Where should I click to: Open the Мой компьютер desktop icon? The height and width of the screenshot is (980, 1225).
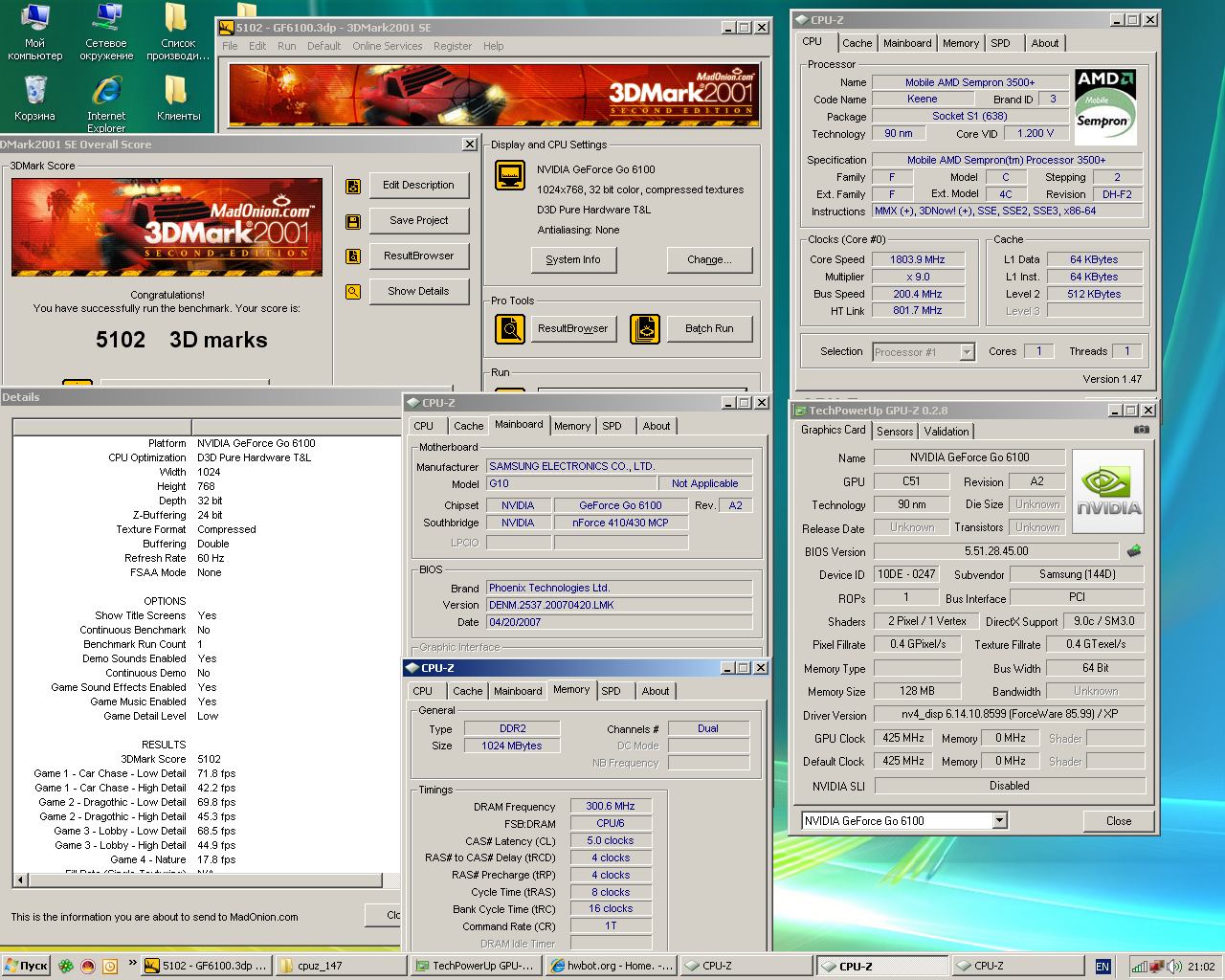pos(34,32)
